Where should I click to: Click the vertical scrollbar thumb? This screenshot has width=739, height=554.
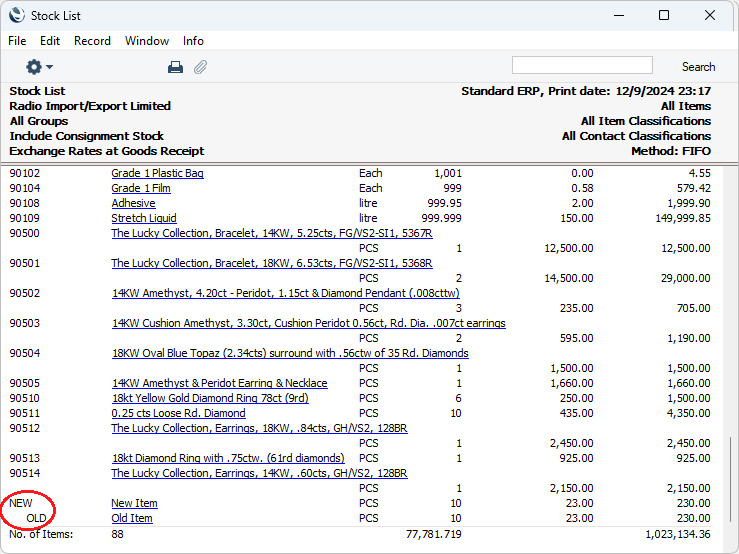click(x=731, y=480)
